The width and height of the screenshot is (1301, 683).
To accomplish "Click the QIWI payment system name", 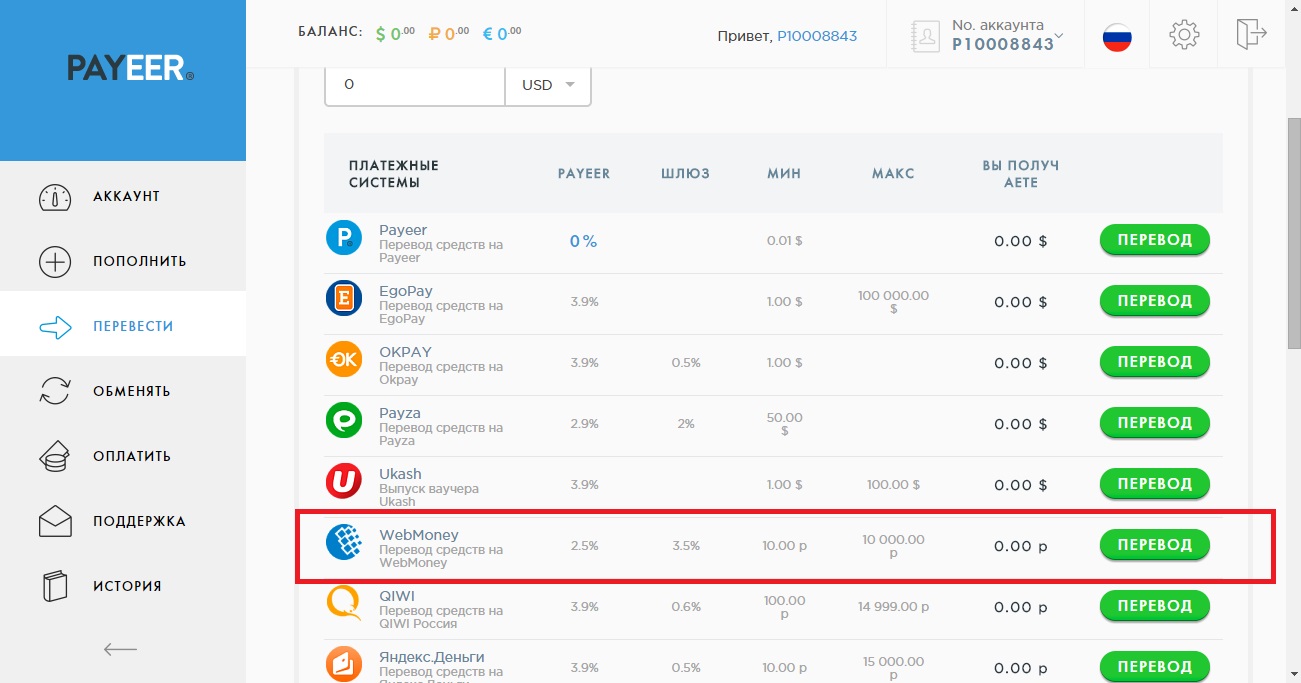I will 397,596.
